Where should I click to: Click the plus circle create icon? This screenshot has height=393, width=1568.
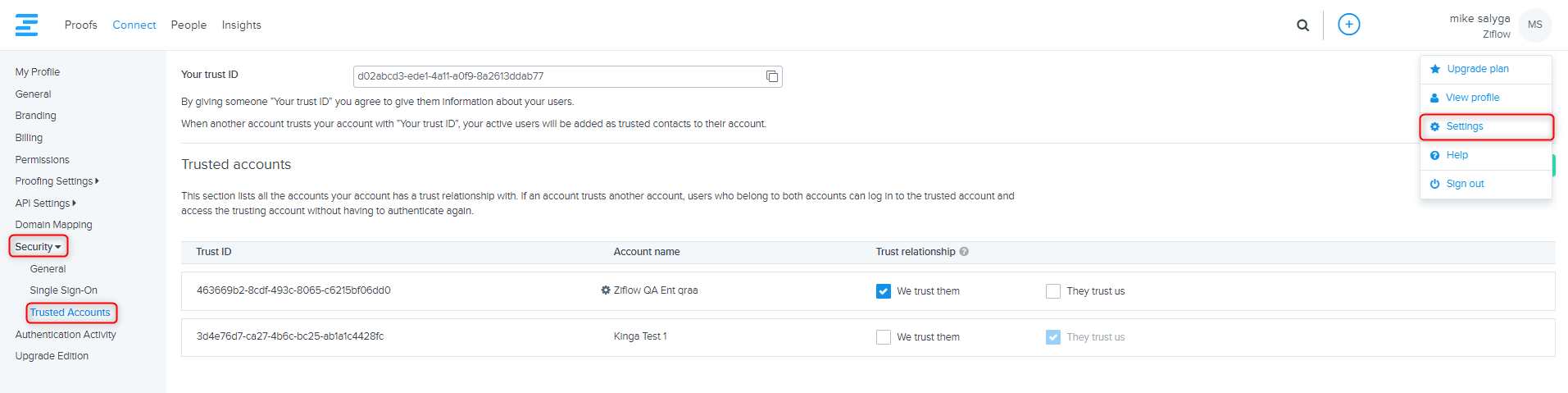(x=1348, y=25)
